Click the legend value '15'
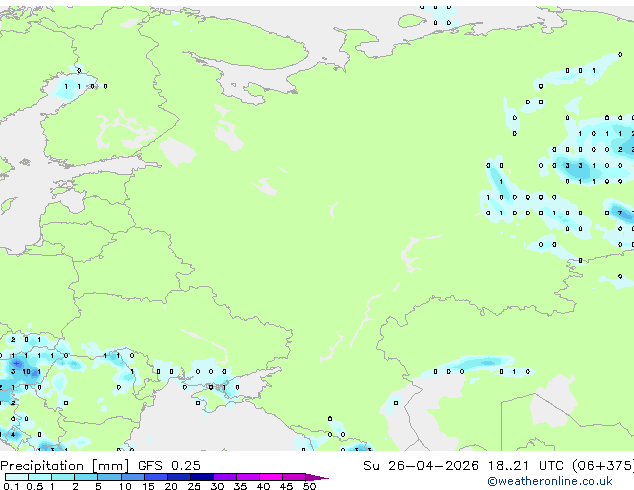 point(148,486)
